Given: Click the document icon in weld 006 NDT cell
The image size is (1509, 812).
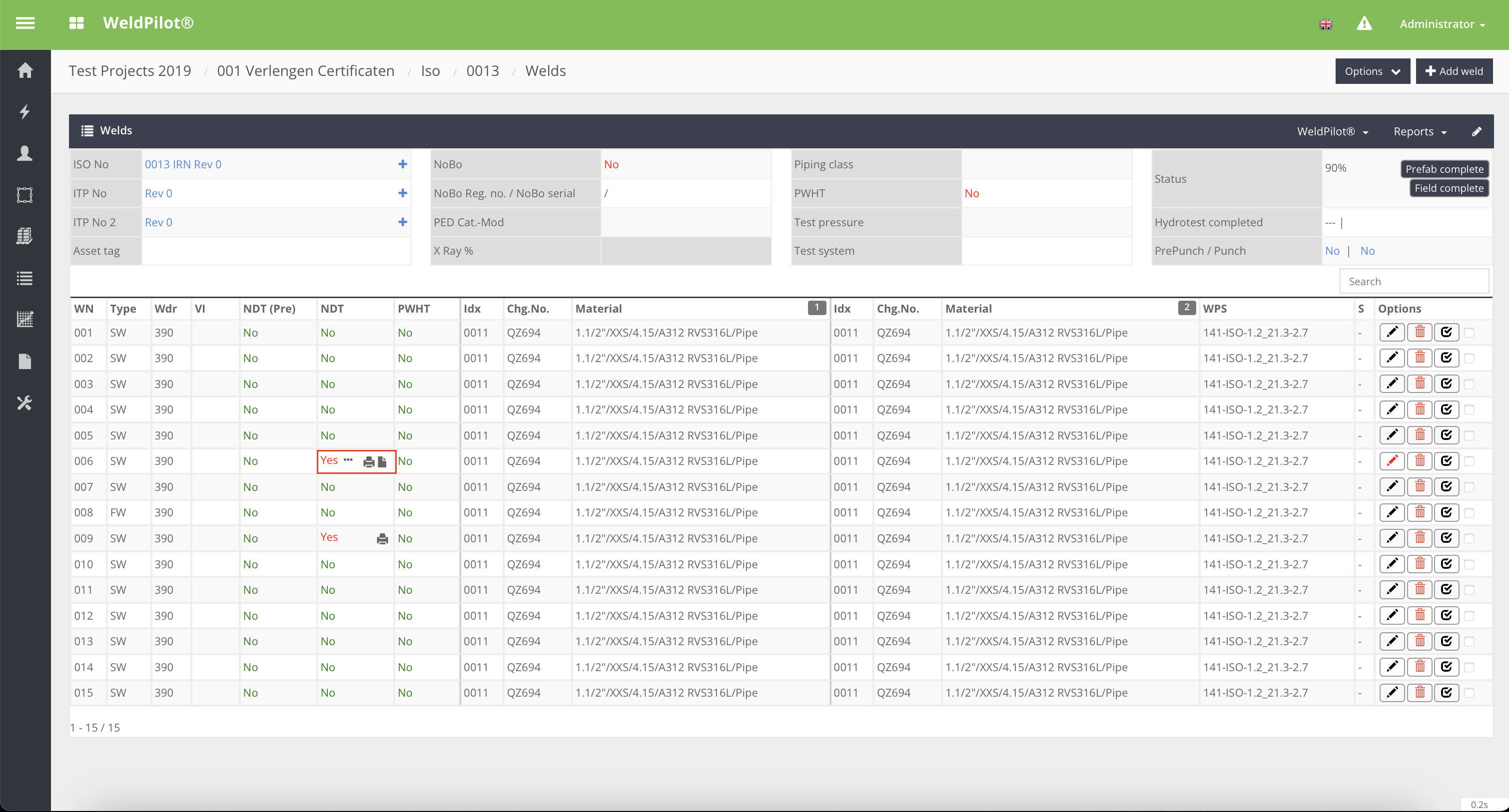Looking at the screenshot, I should (x=382, y=462).
